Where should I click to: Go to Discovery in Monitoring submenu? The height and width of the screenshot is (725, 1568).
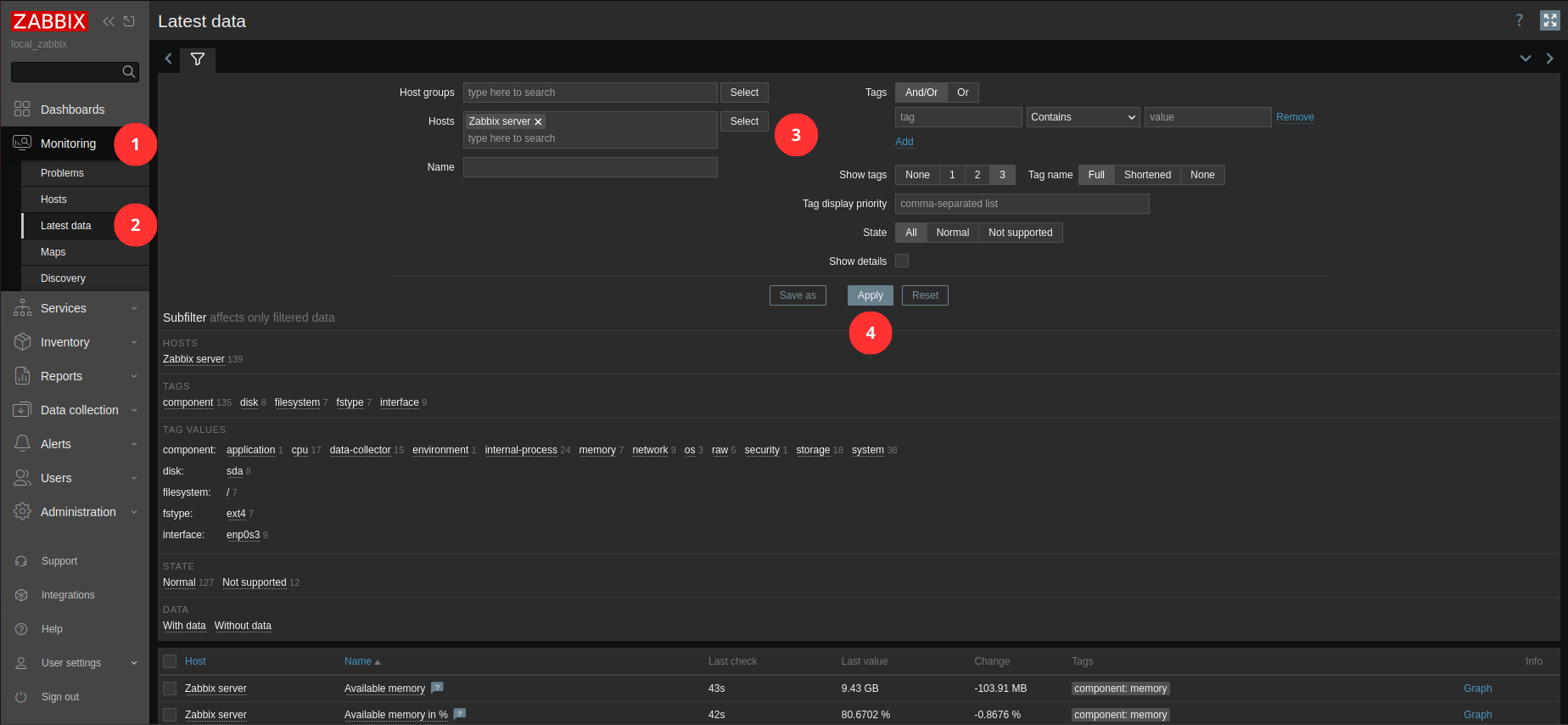pyautogui.click(x=63, y=278)
